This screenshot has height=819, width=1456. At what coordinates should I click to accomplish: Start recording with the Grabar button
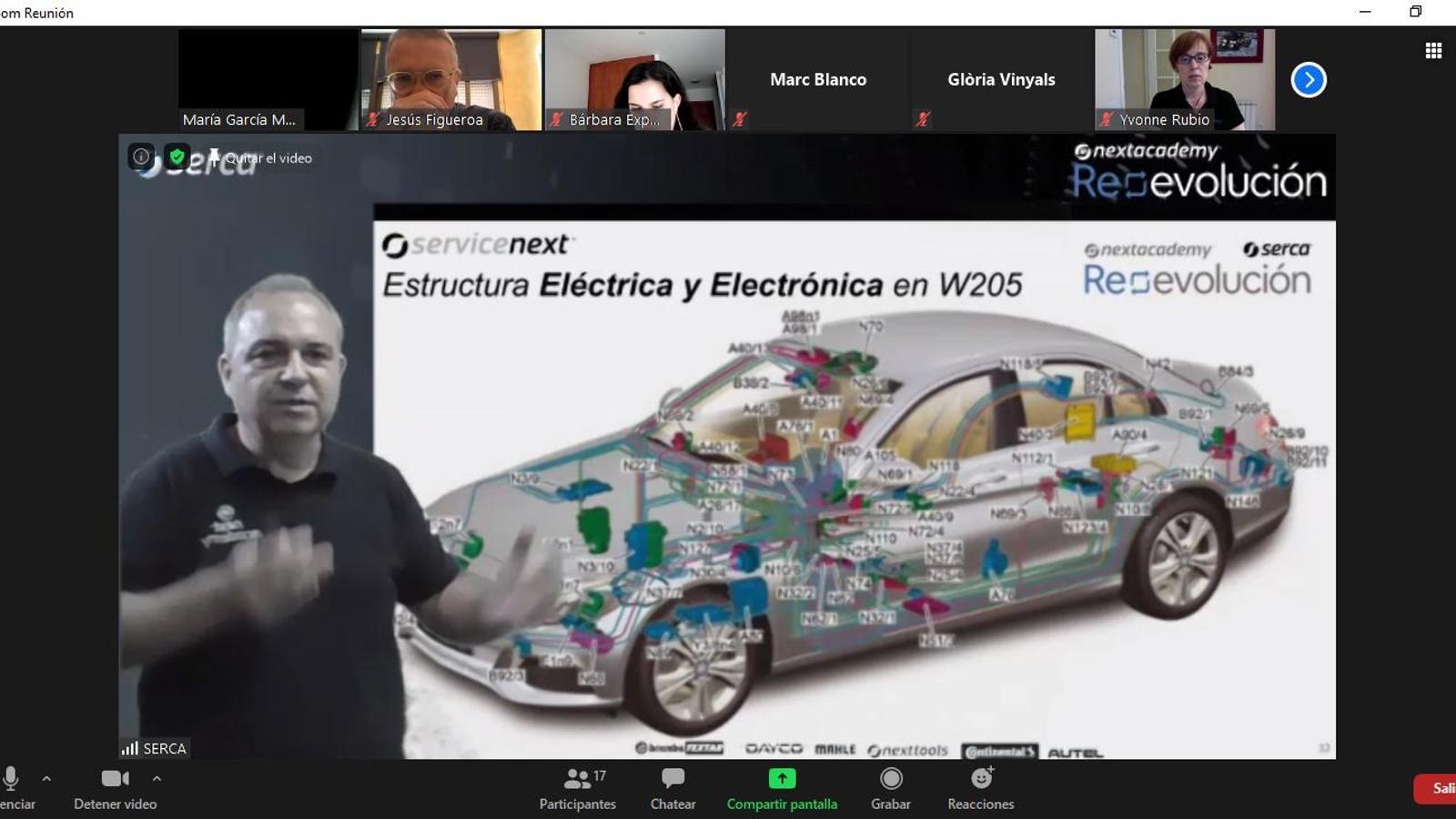point(891,788)
